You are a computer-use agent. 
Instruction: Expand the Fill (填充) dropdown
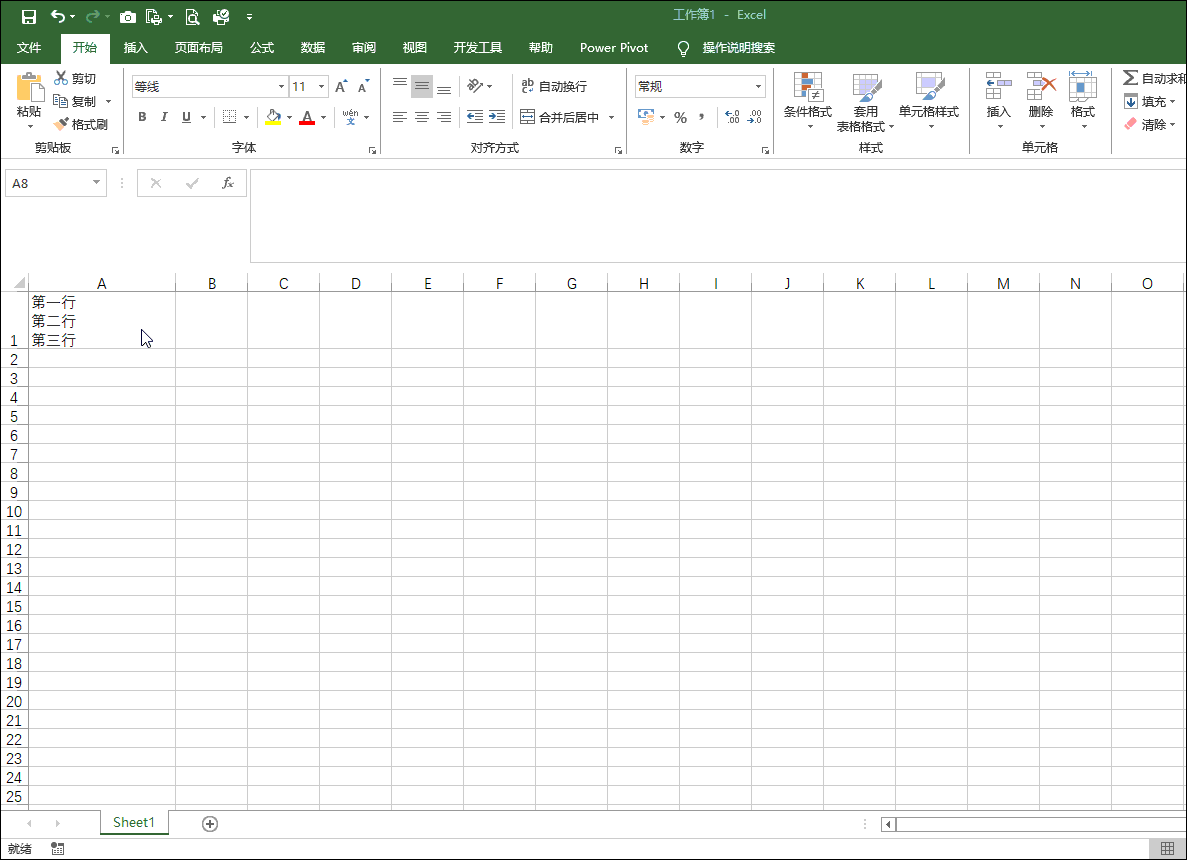point(1172,101)
